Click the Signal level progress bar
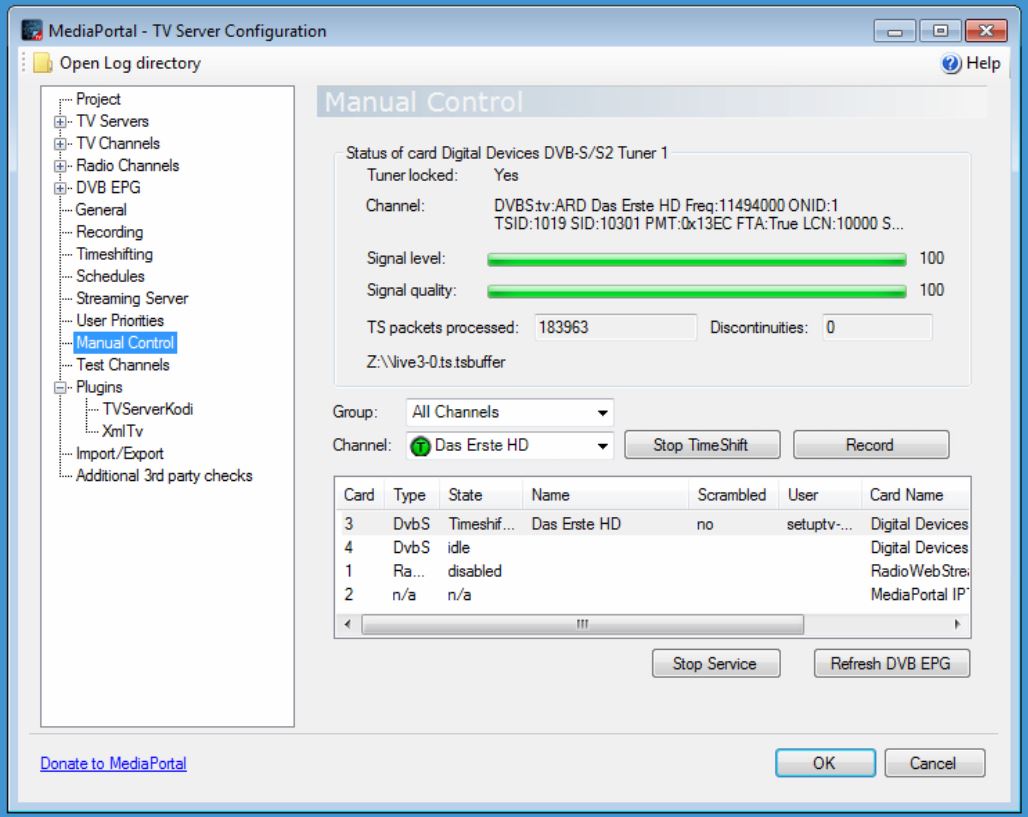1028x817 pixels. pyautogui.click(x=697, y=260)
